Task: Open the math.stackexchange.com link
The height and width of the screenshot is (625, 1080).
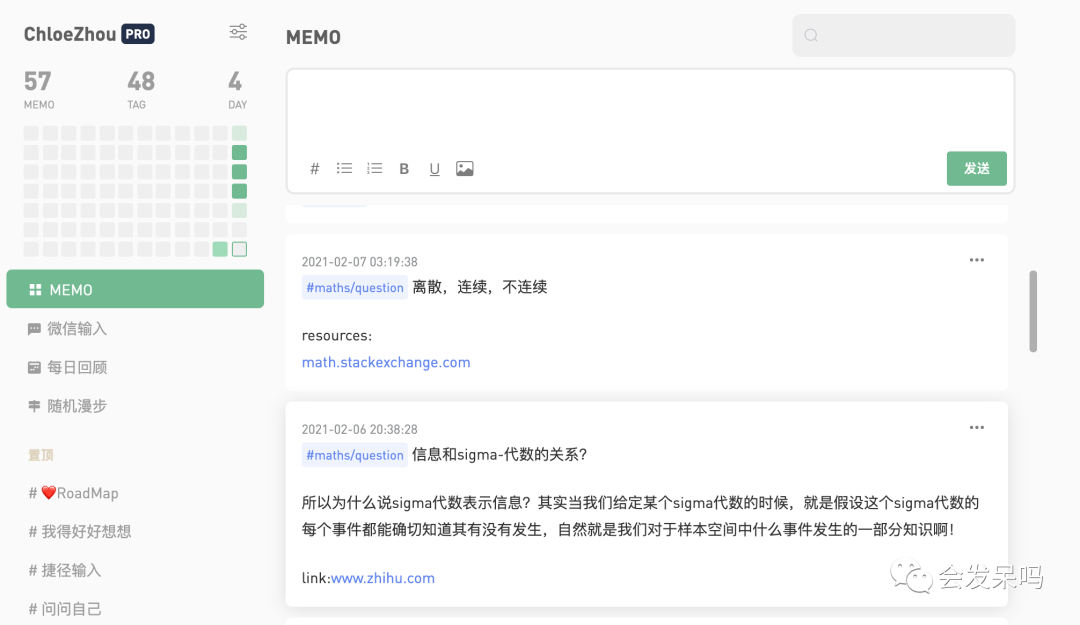Action: 386,362
